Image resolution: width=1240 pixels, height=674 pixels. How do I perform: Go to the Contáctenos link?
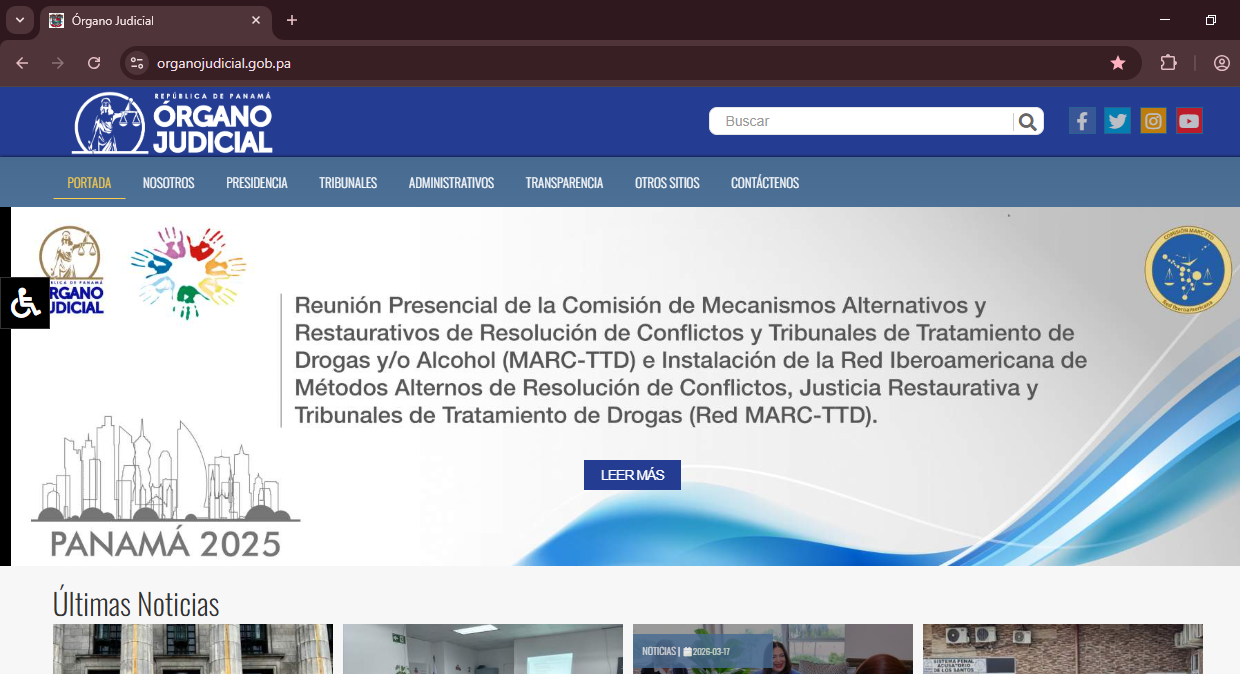[764, 183]
